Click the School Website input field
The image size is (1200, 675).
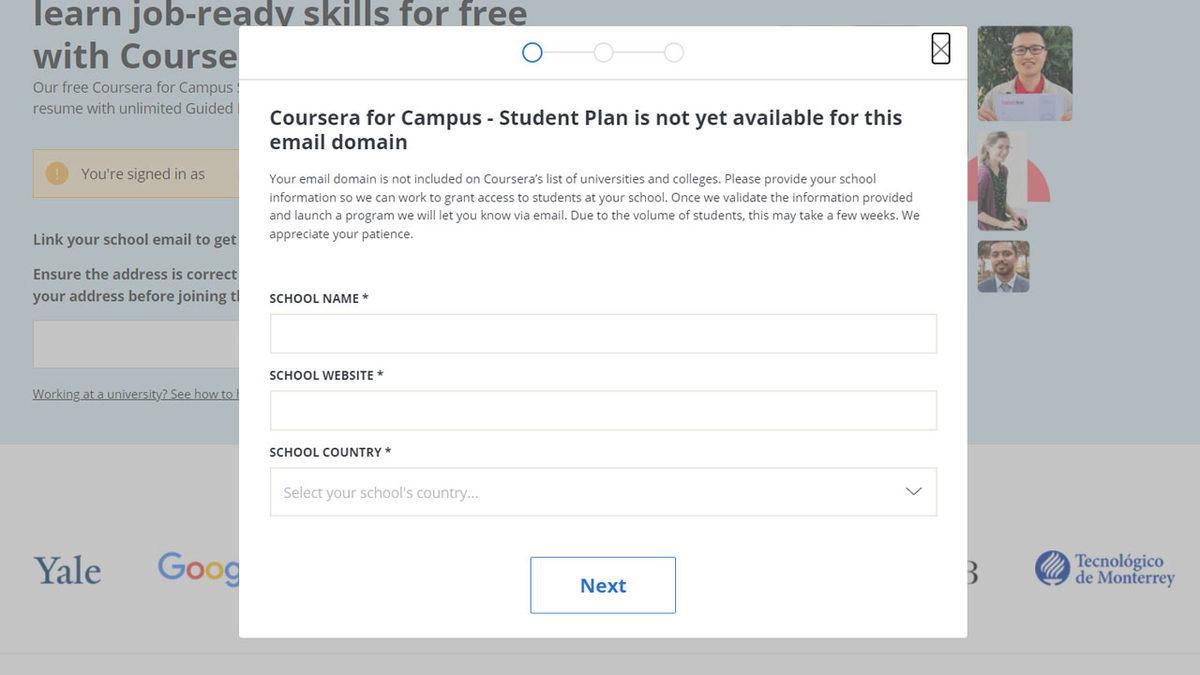(603, 411)
